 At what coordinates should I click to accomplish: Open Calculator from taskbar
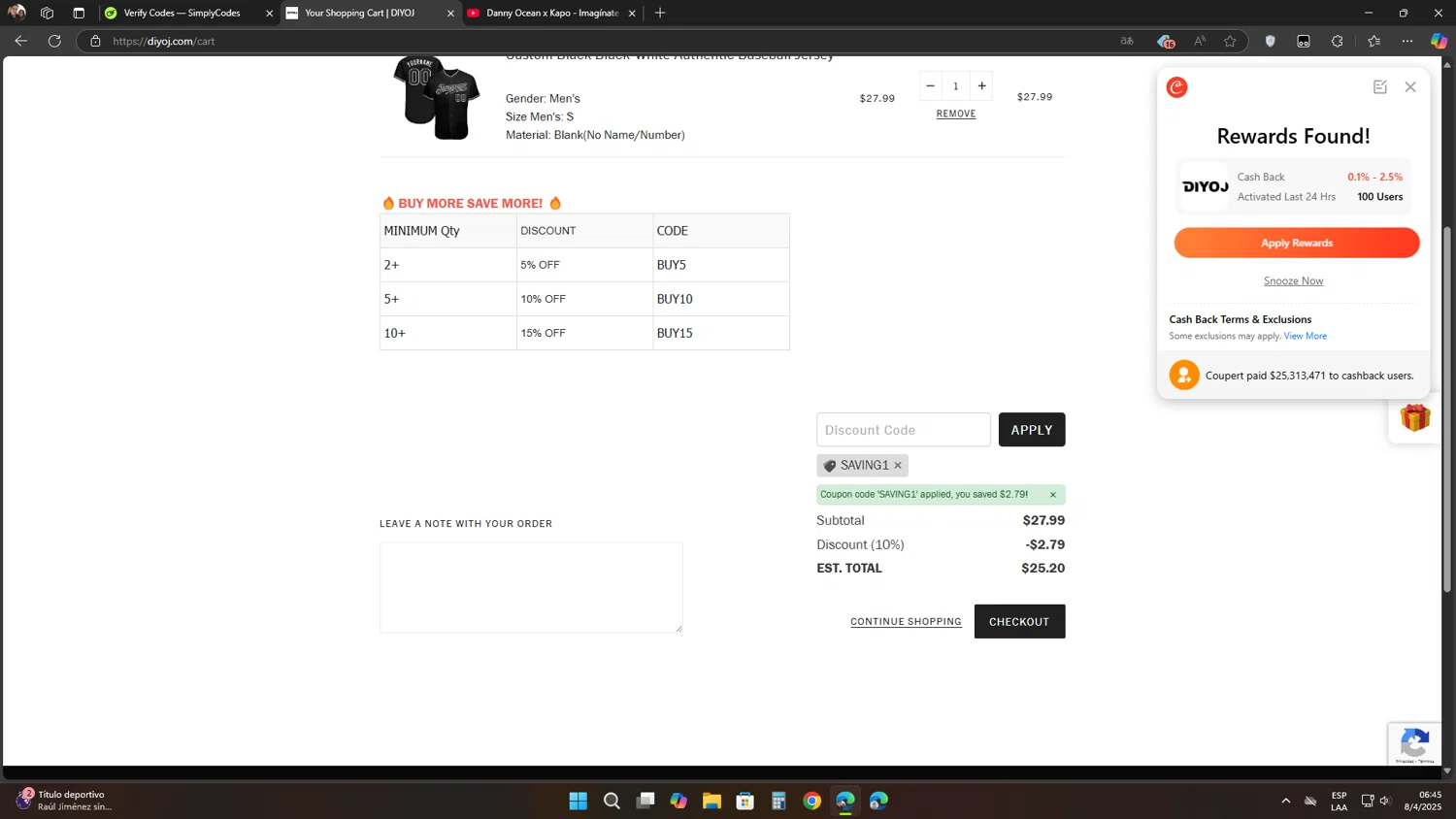pyautogui.click(x=778, y=801)
